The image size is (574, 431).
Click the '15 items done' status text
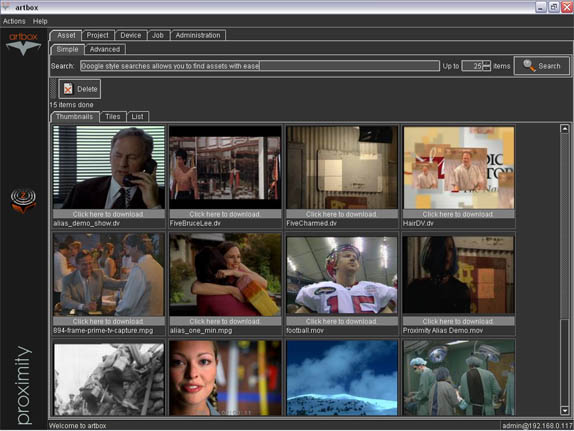72,105
